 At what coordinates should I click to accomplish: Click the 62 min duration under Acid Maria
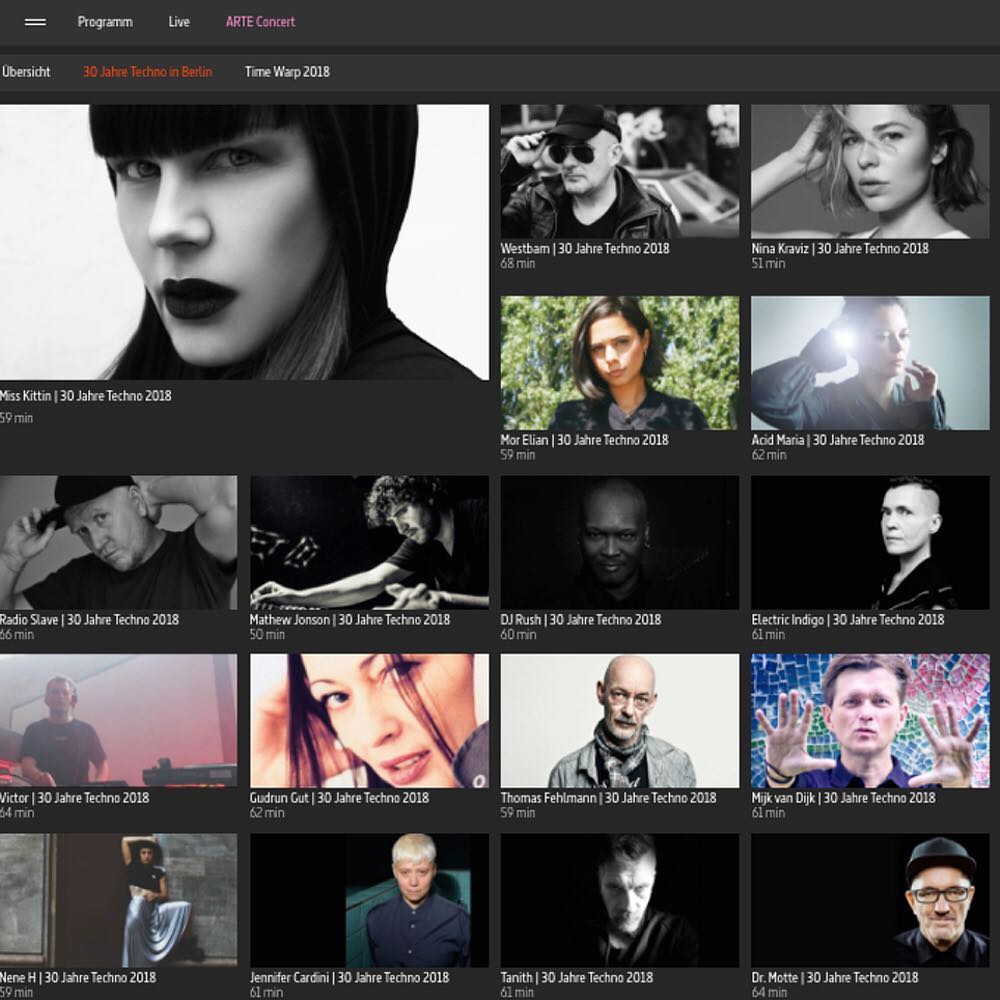[768, 455]
